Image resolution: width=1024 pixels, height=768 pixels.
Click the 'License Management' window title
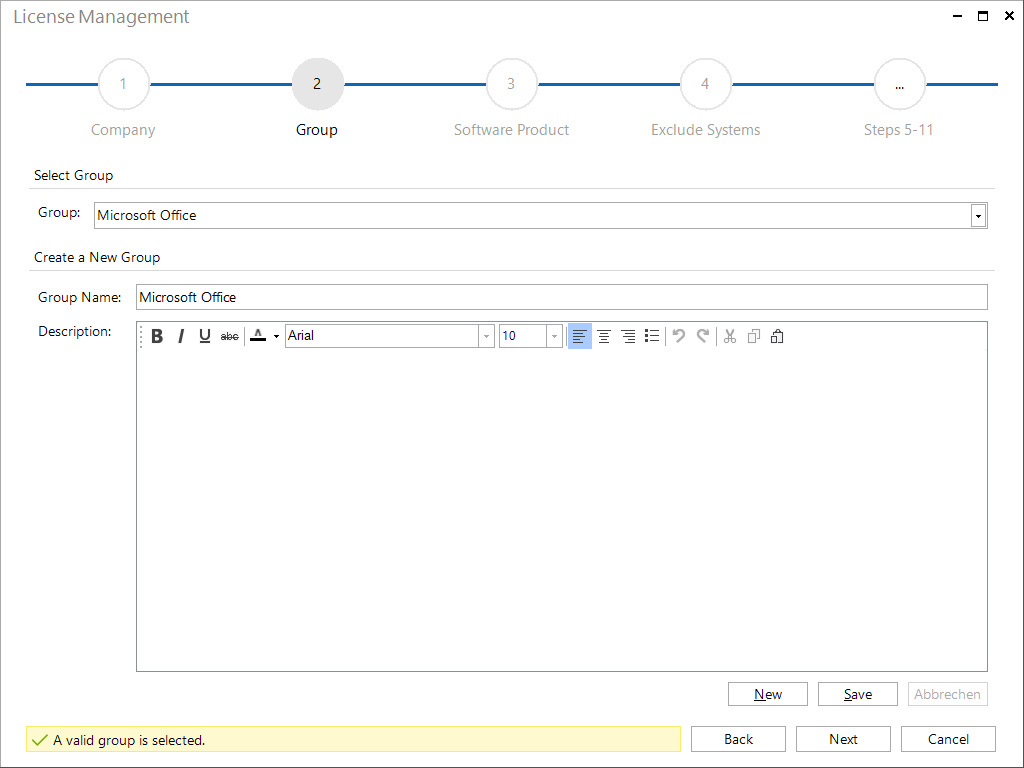click(101, 16)
